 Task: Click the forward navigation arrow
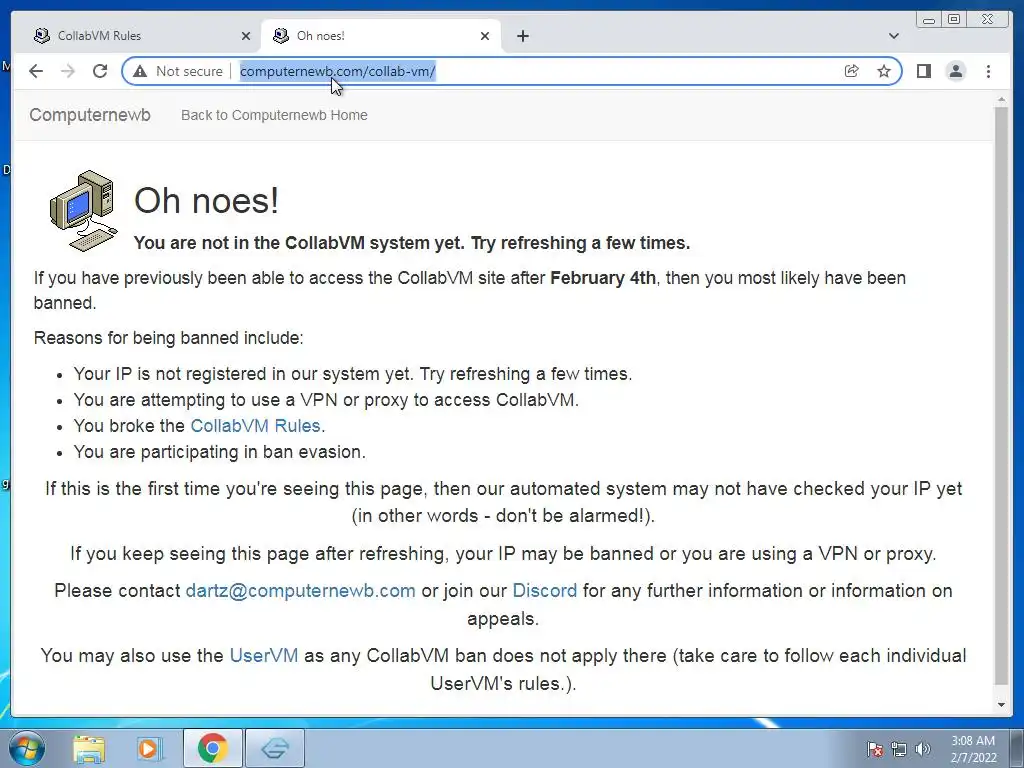(x=68, y=71)
